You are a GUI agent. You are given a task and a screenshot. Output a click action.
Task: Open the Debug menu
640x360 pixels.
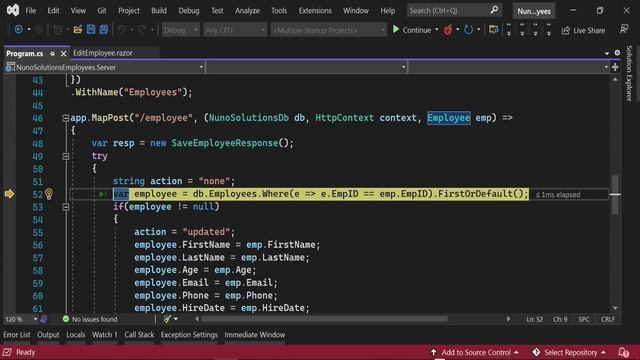click(x=189, y=11)
